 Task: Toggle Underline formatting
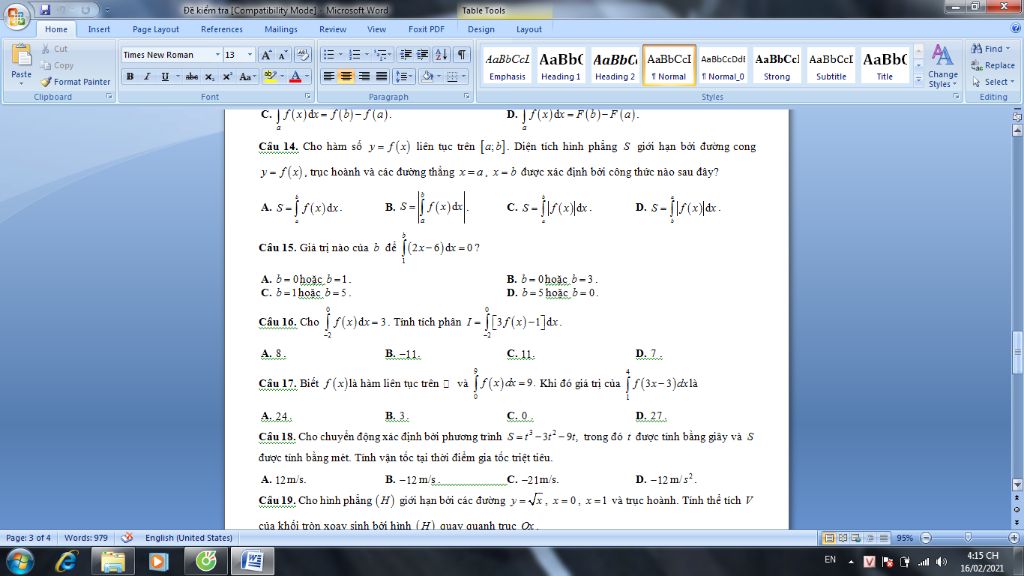[x=165, y=76]
